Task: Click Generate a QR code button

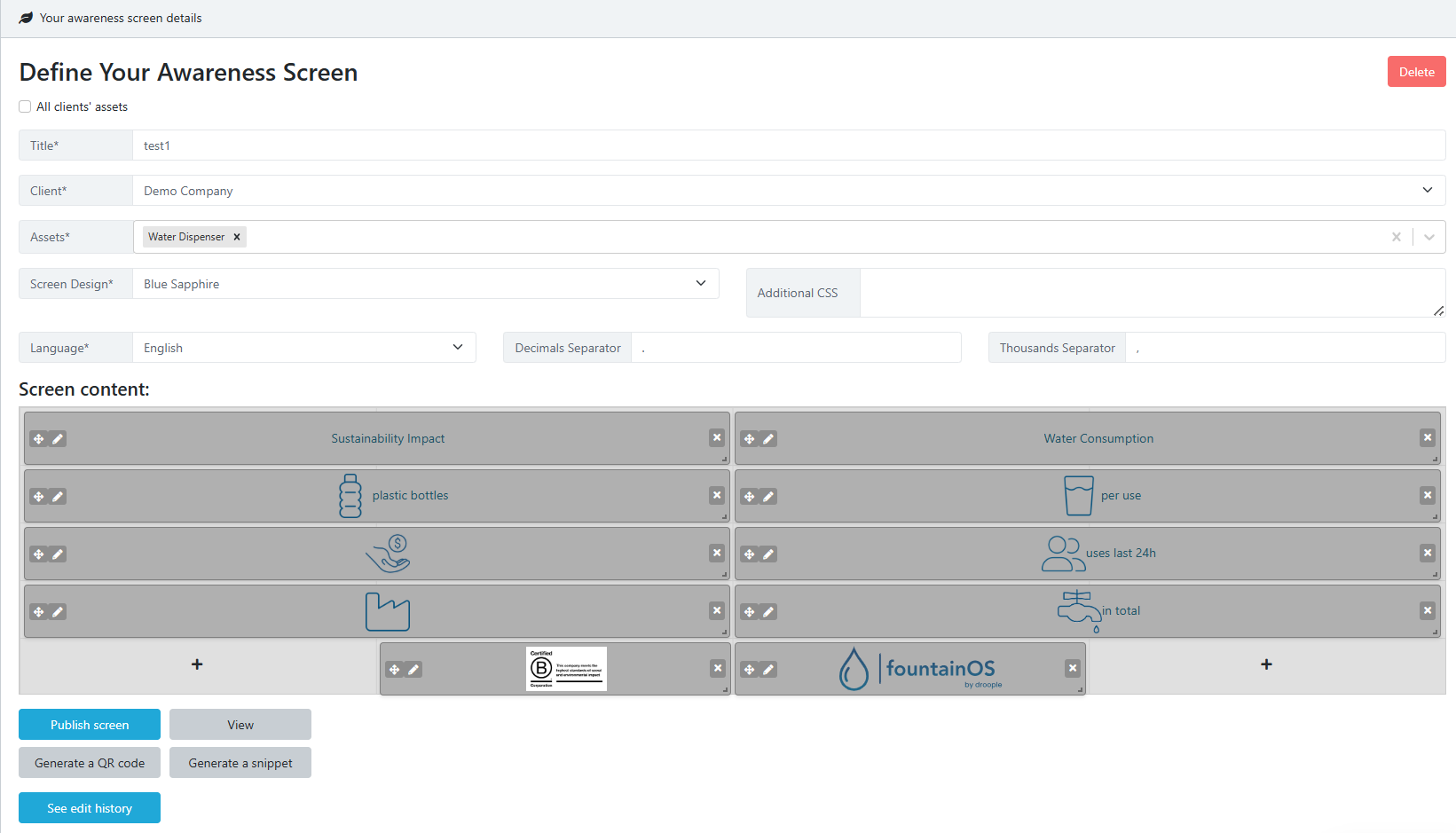Action: [x=90, y=763]
